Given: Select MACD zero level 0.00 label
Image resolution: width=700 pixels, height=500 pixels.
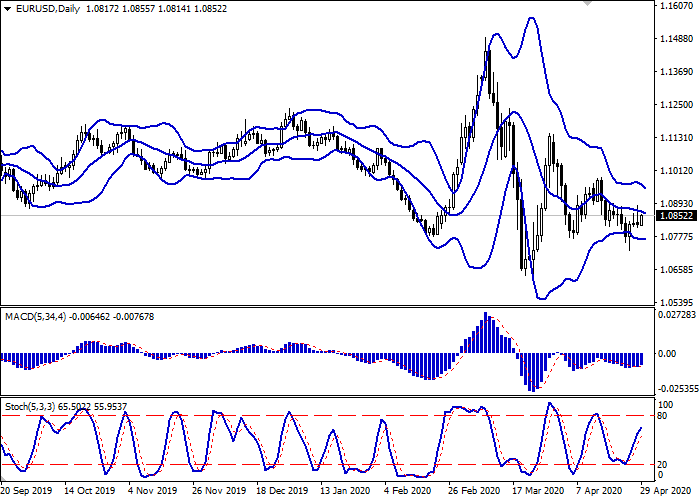Looking at the screenshot, I should click(x=667, y=354).
